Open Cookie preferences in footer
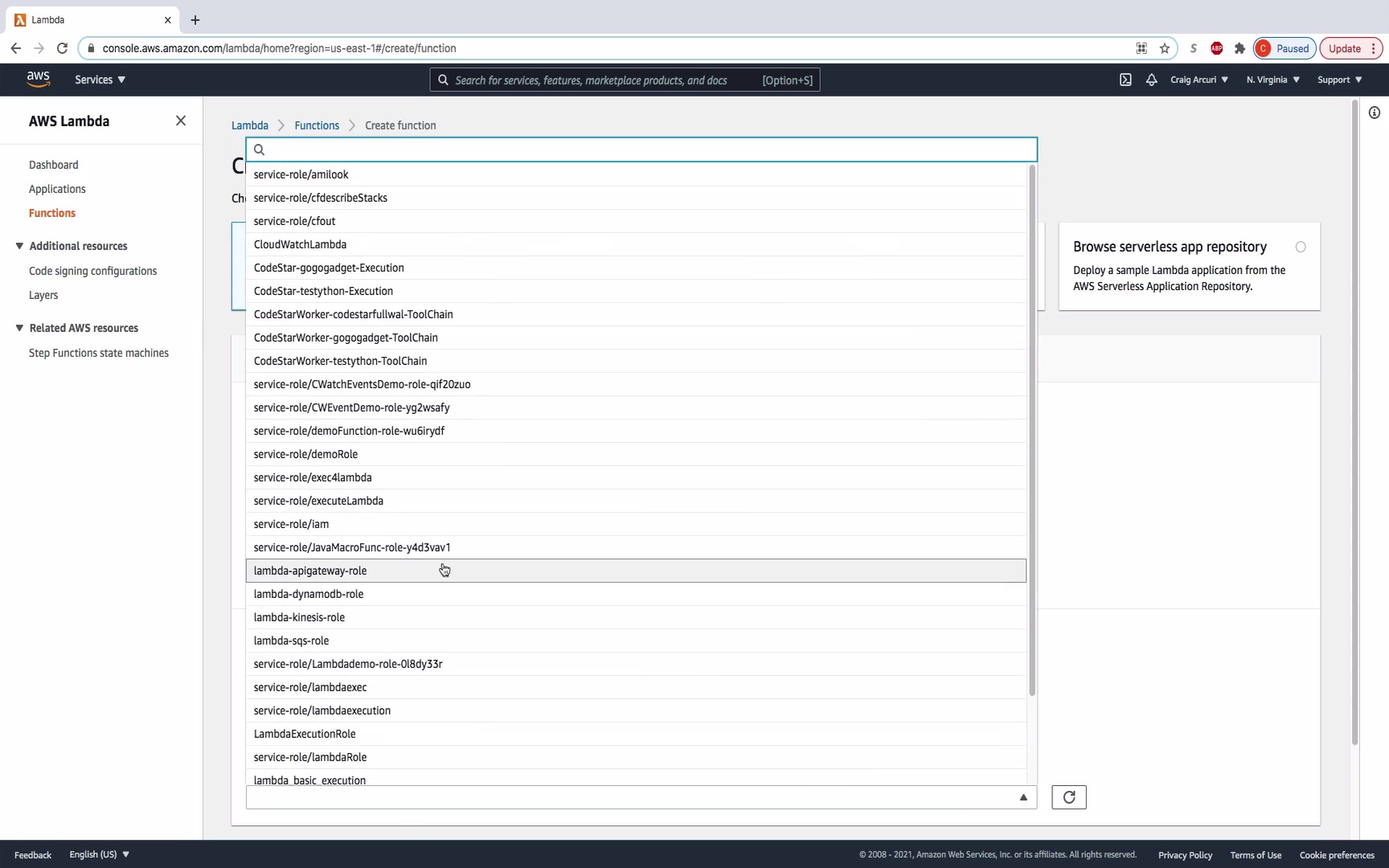 [1337, 855]
